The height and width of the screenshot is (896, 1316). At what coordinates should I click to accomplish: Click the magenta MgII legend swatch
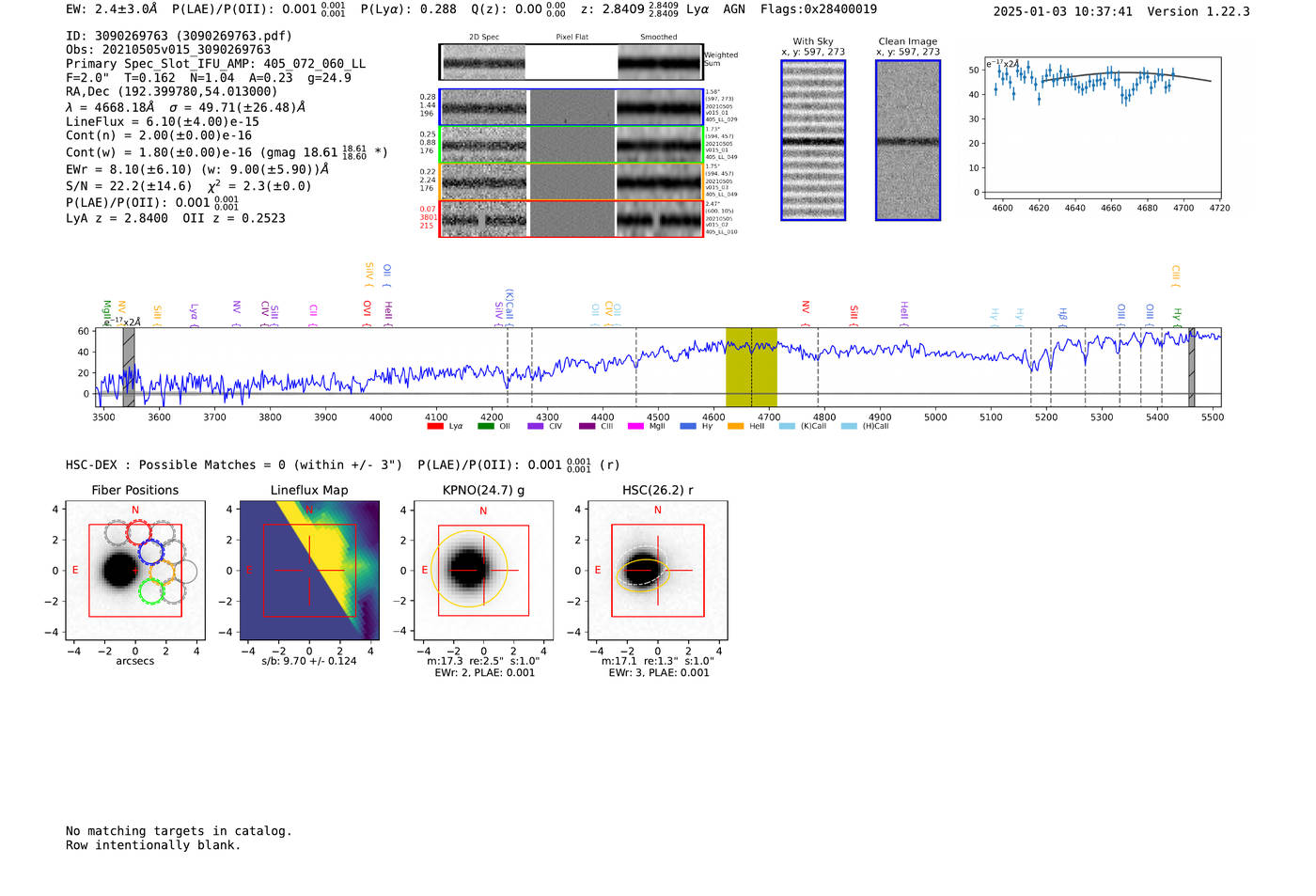pyautogui.click(x=635, y=426)
